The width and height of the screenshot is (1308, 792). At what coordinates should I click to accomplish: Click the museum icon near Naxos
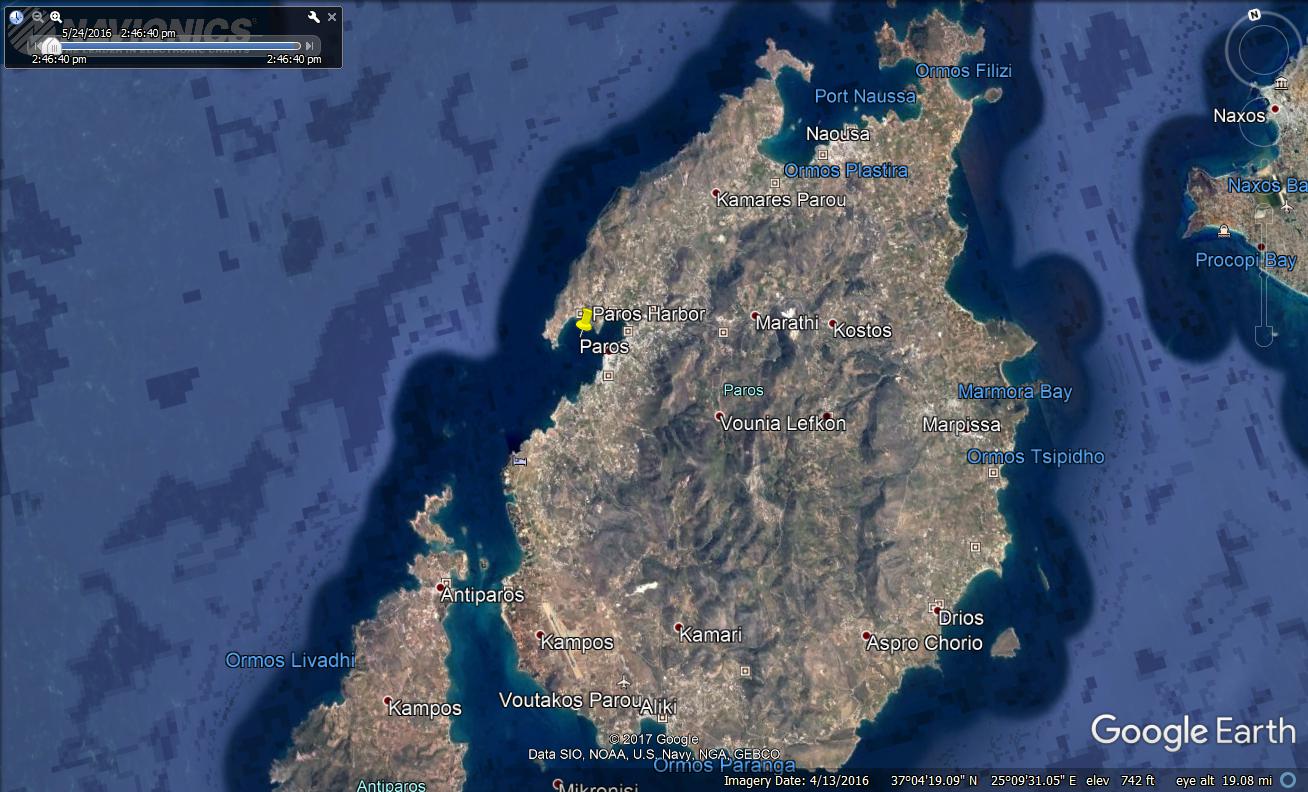(1281, 82)
